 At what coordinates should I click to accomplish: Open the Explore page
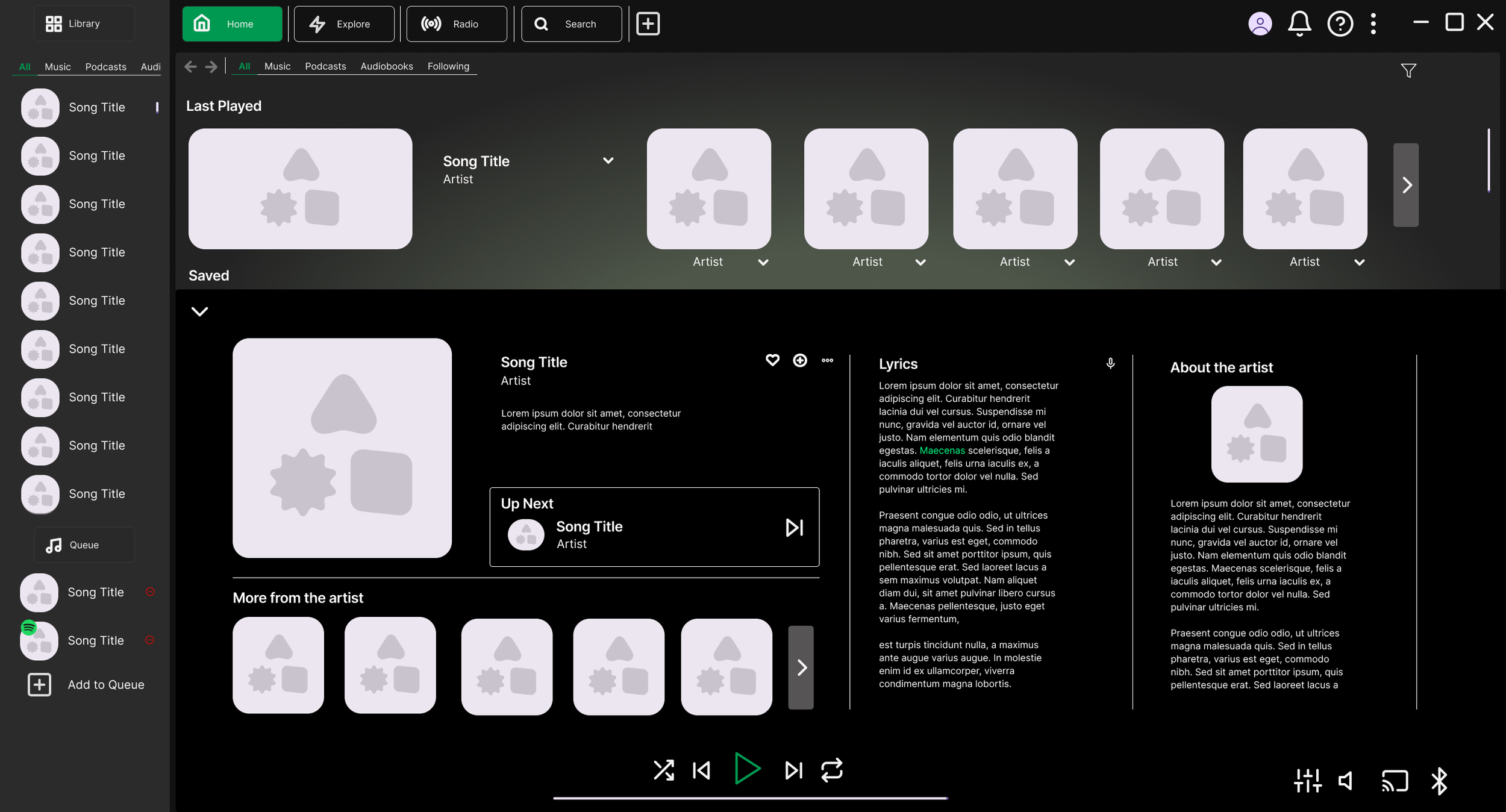coord(344,24)
